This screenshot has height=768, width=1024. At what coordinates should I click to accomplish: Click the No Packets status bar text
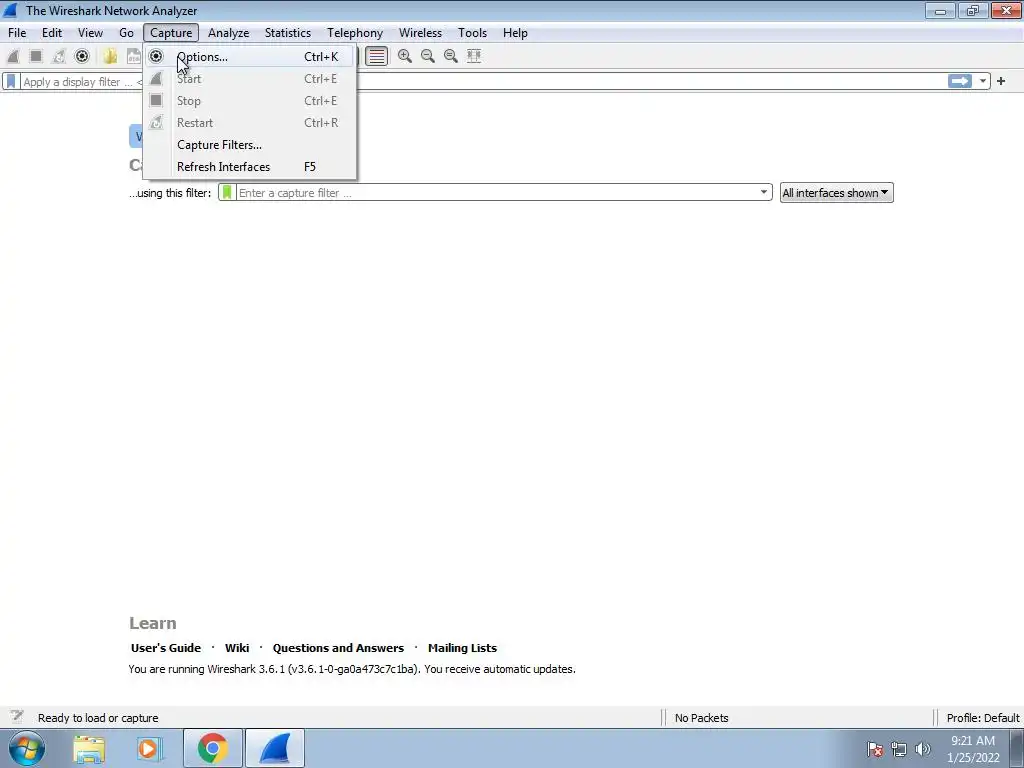(701, 718)
